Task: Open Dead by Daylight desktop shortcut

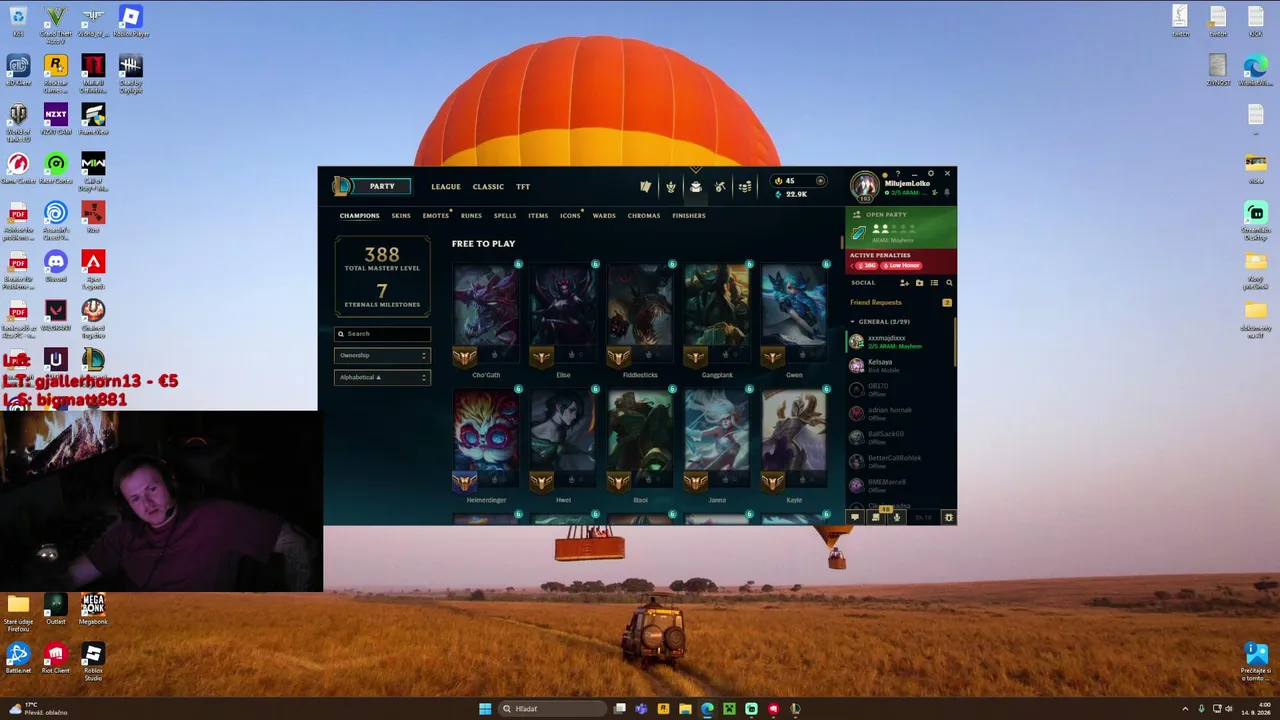Action: 131,74
